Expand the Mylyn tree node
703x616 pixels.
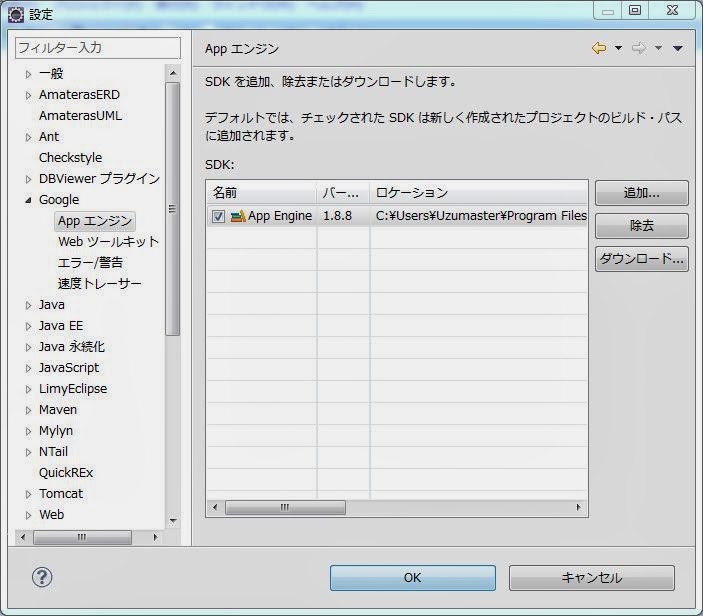[28, 431]
